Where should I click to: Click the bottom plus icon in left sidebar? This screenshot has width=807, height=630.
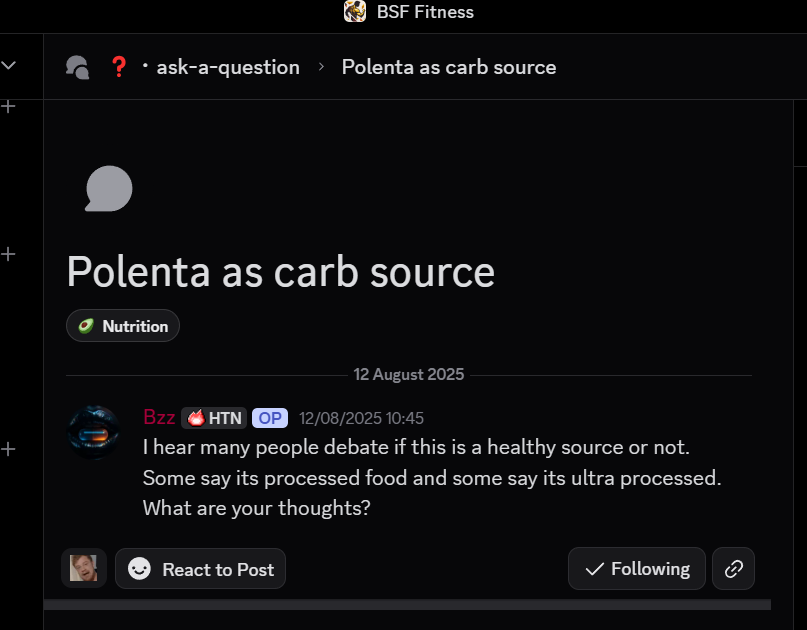(8, 449)
